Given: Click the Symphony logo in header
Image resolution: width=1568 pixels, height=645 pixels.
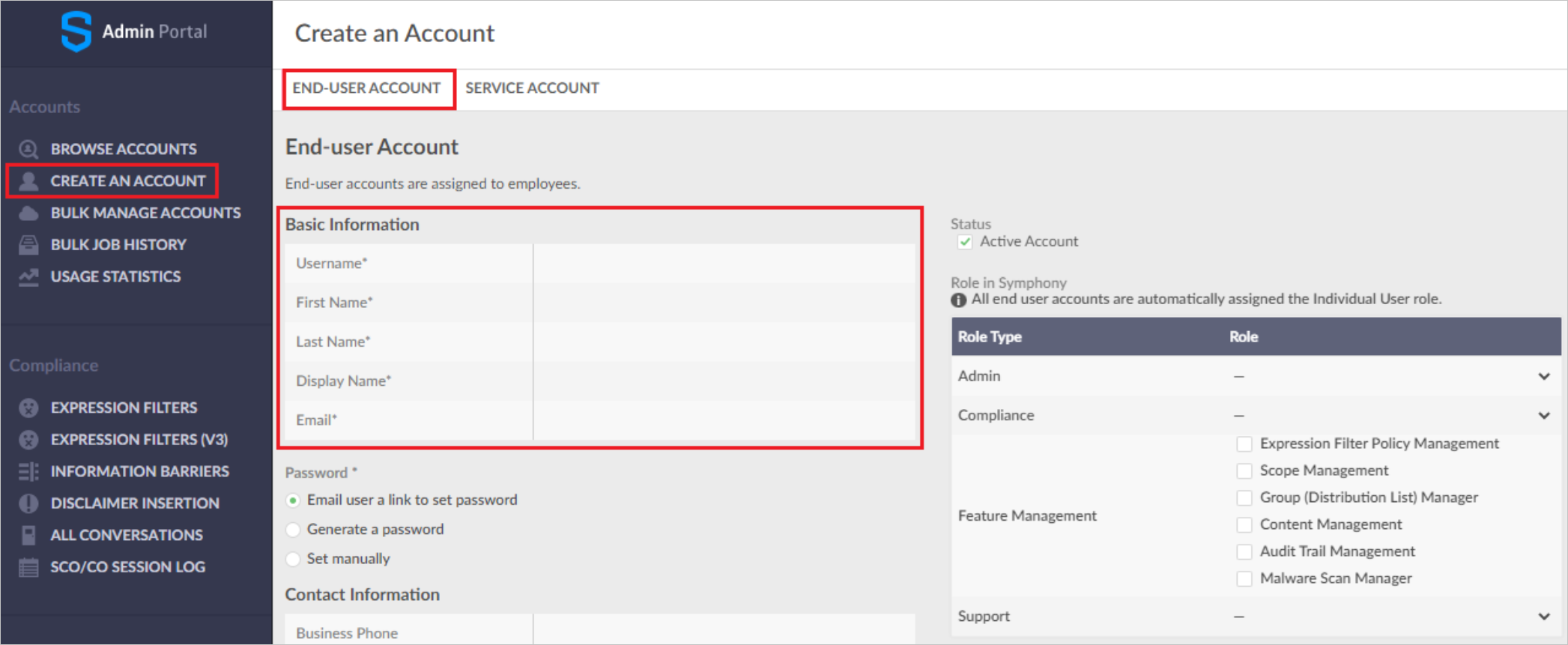Looking at the screenshot, I should point(76,31).
